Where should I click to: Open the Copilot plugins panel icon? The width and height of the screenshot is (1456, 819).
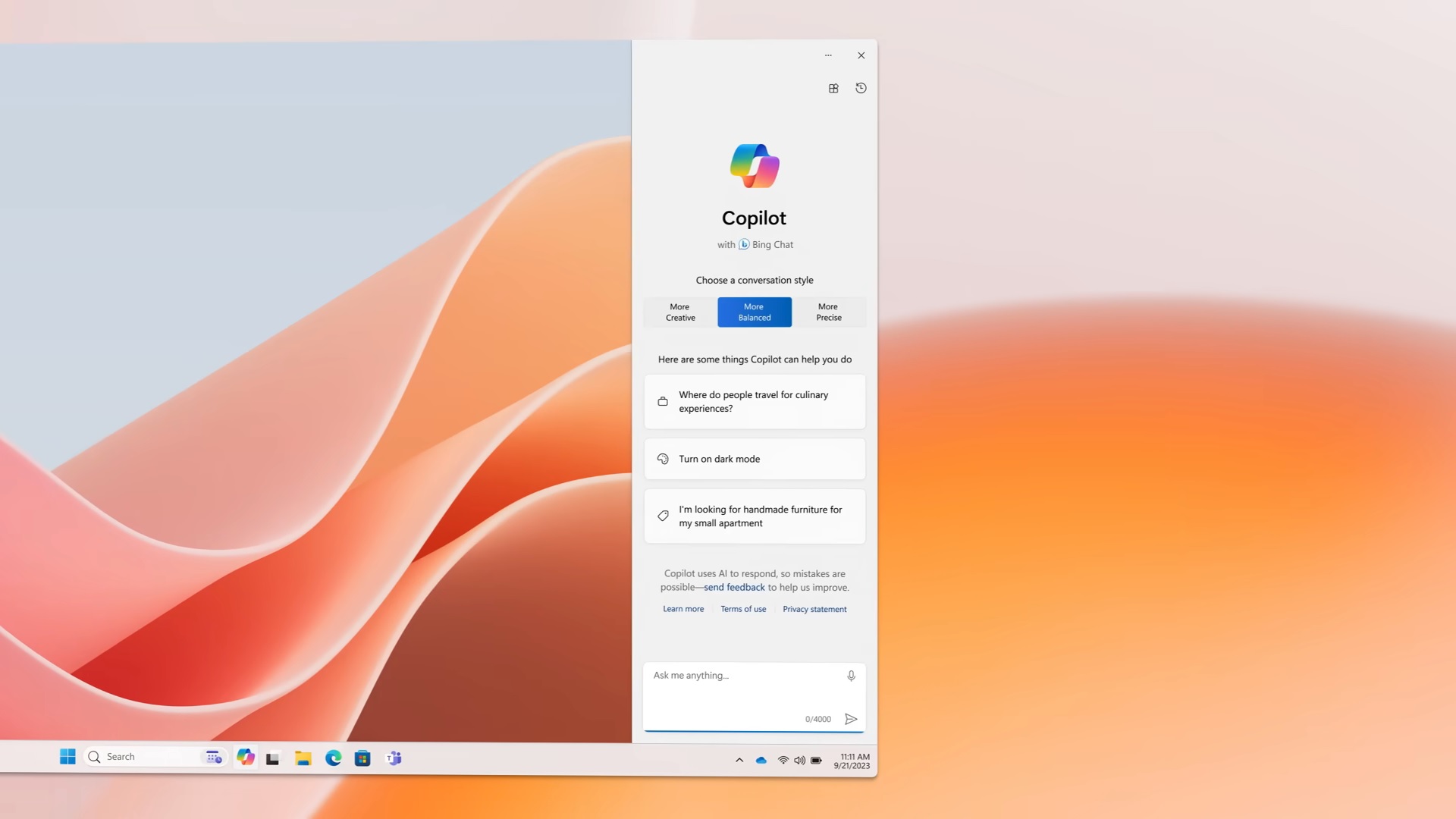(x=833, y=88)
